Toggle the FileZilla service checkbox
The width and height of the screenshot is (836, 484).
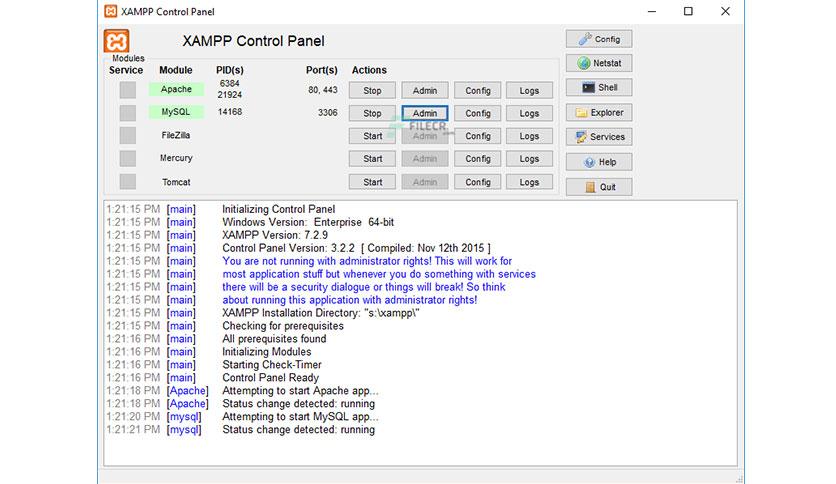(127, 135)
